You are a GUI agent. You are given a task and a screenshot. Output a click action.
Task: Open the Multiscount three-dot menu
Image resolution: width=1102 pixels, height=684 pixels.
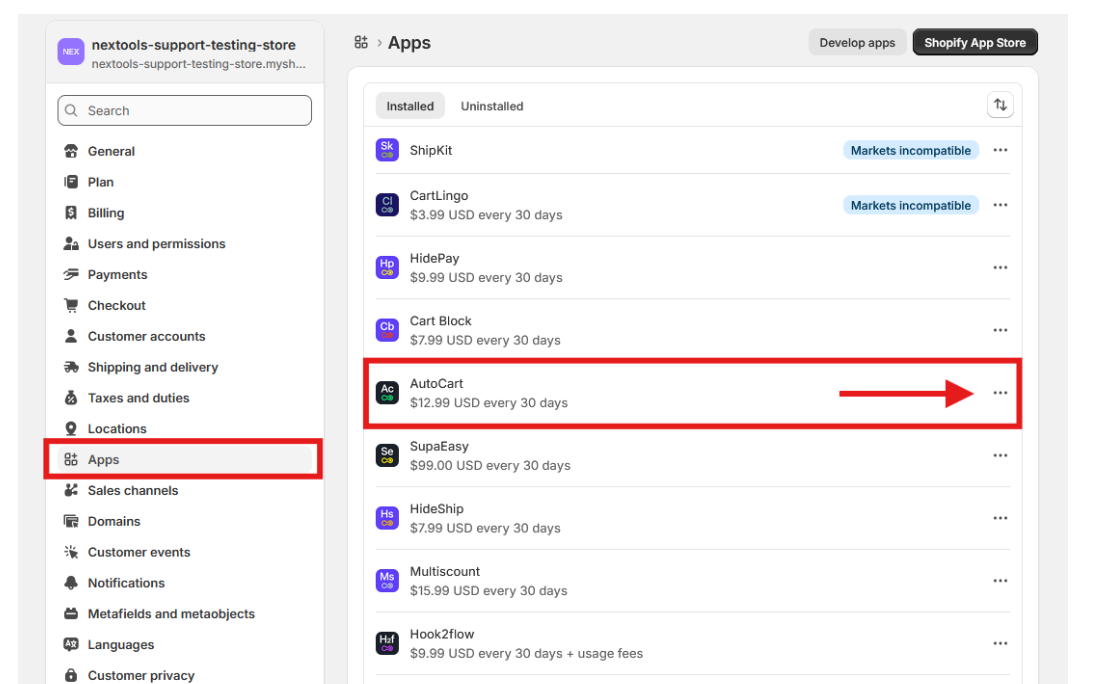click(x=1000, y=581)
